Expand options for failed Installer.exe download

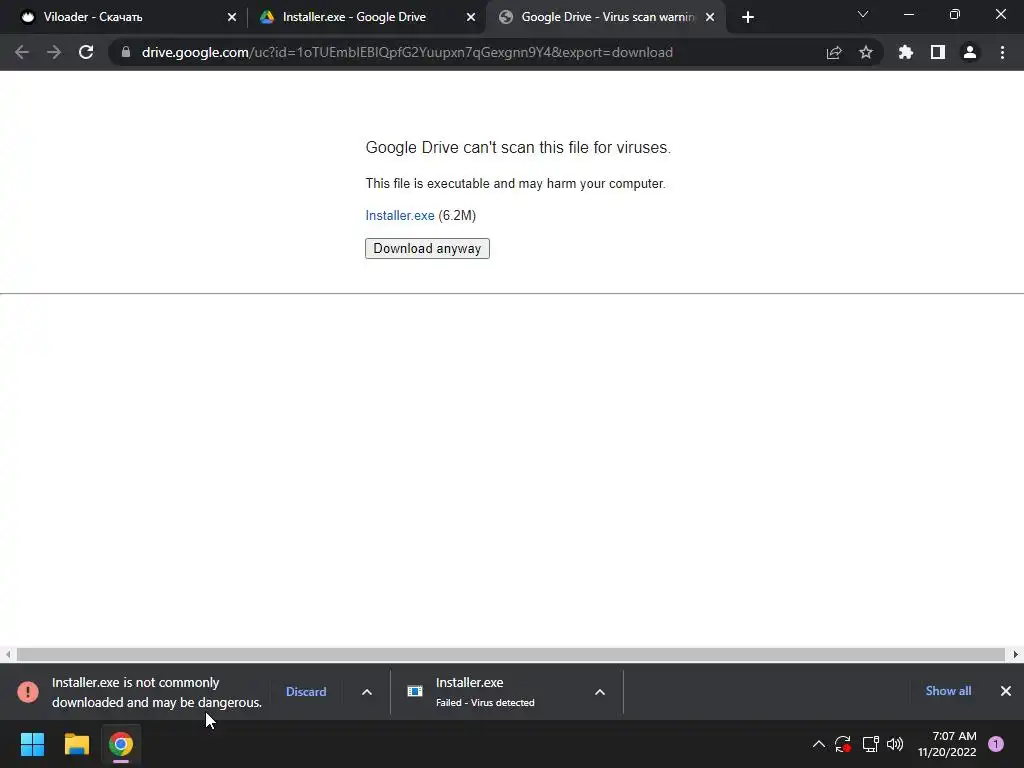coord(600,692)
